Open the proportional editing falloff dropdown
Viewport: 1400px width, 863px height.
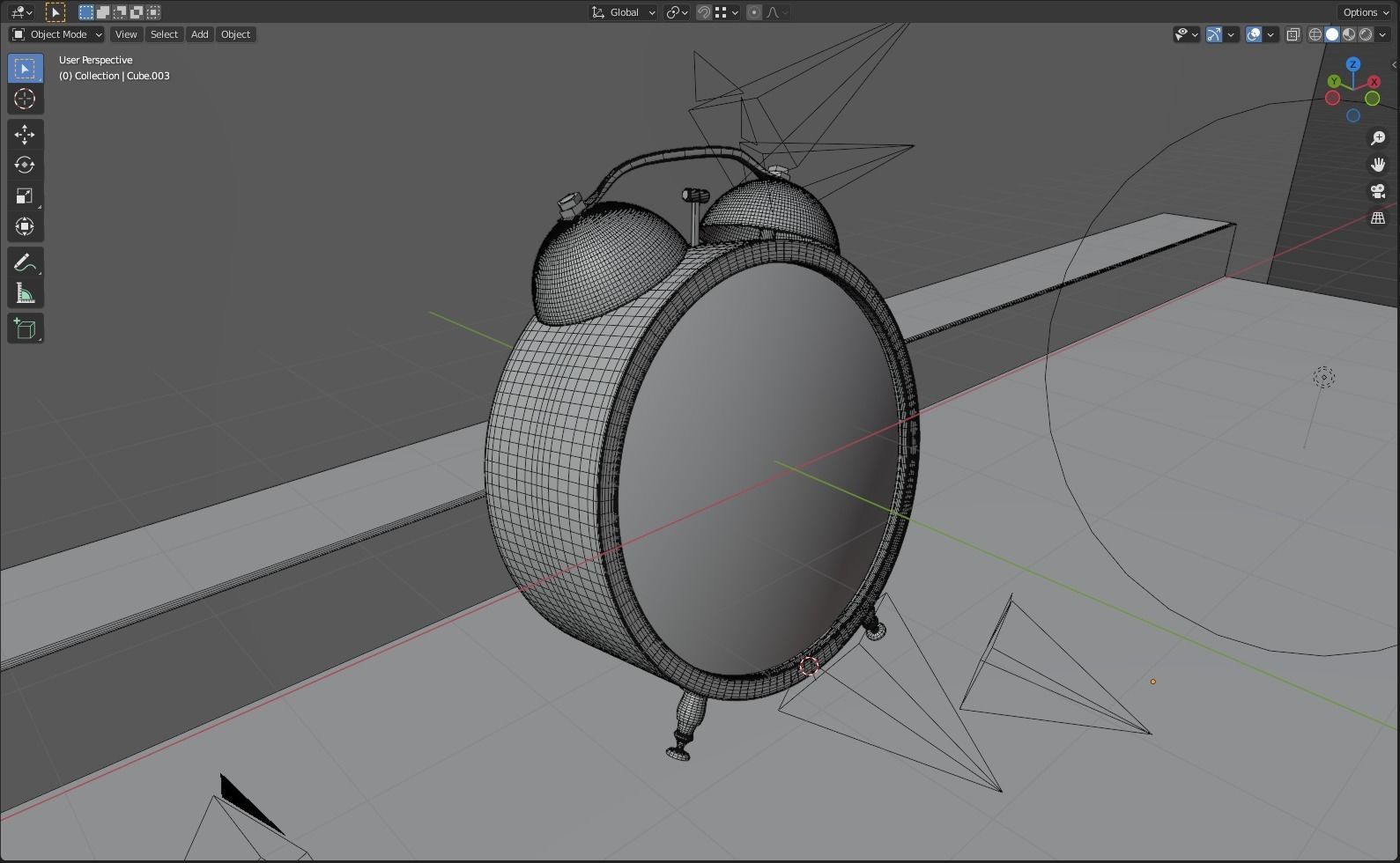[777, 12]
